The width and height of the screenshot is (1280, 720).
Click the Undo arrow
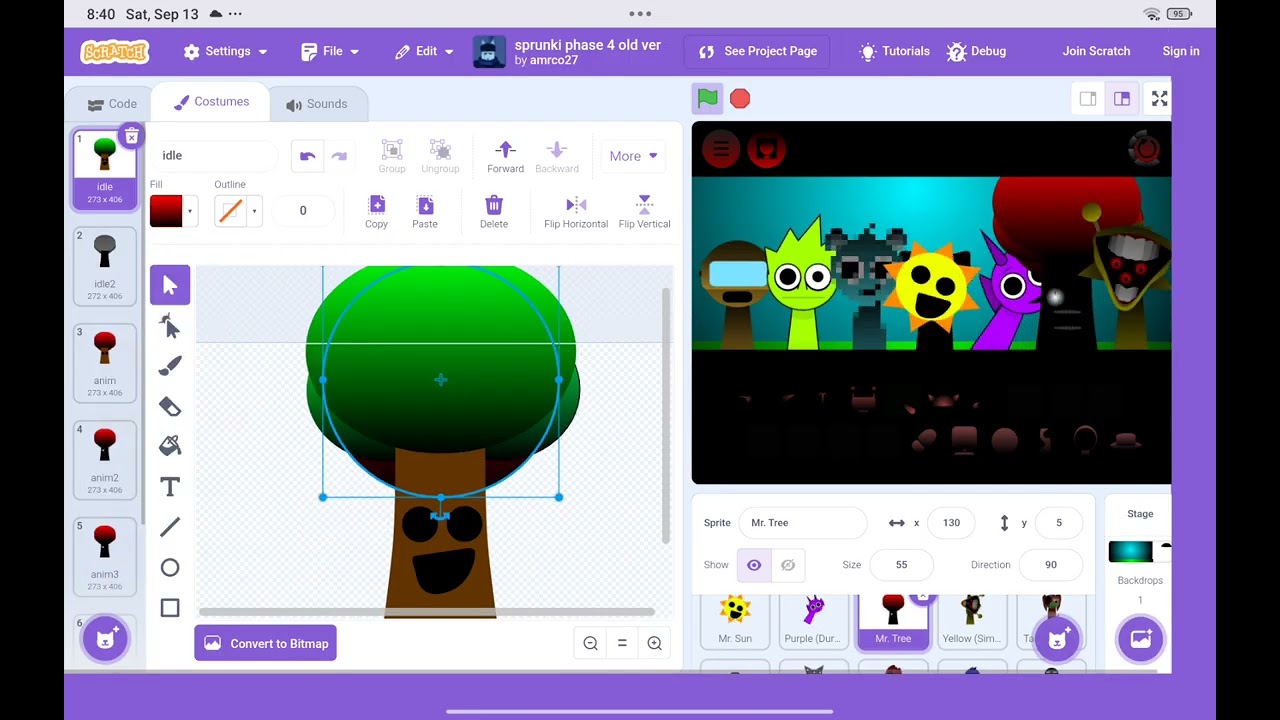point(308,156)
